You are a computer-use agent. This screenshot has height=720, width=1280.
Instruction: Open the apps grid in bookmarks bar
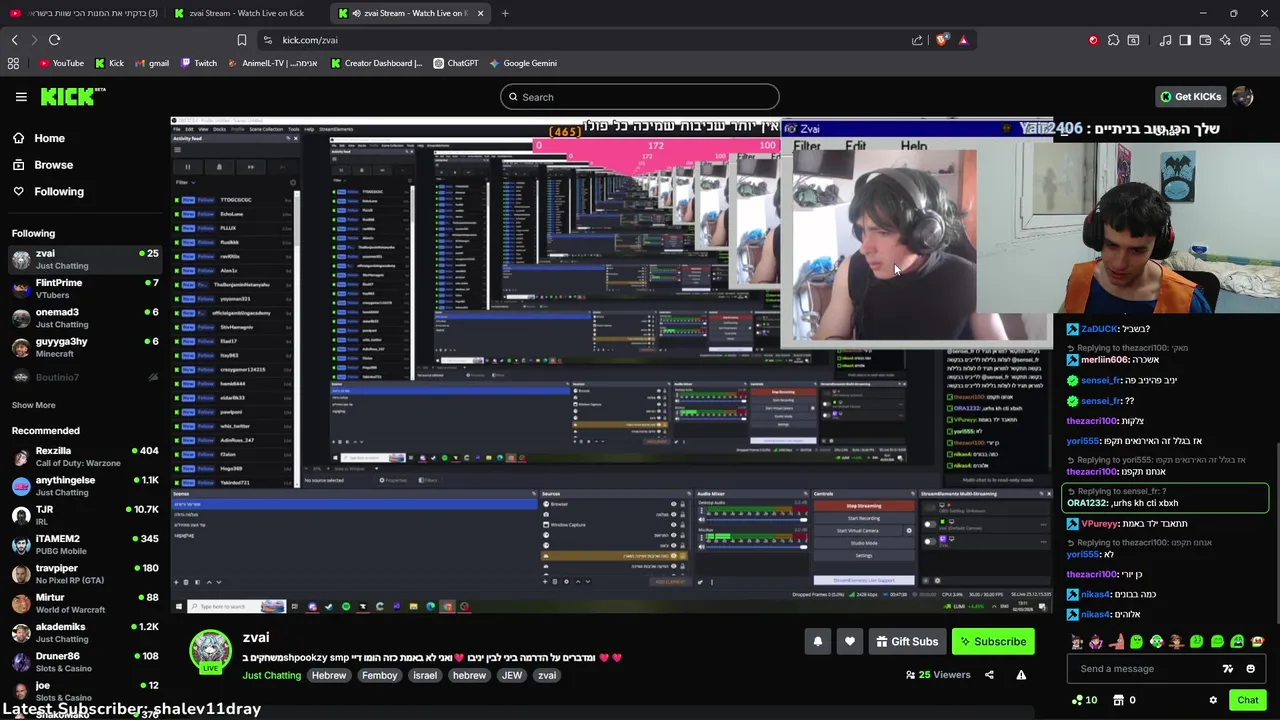point(13,63)
